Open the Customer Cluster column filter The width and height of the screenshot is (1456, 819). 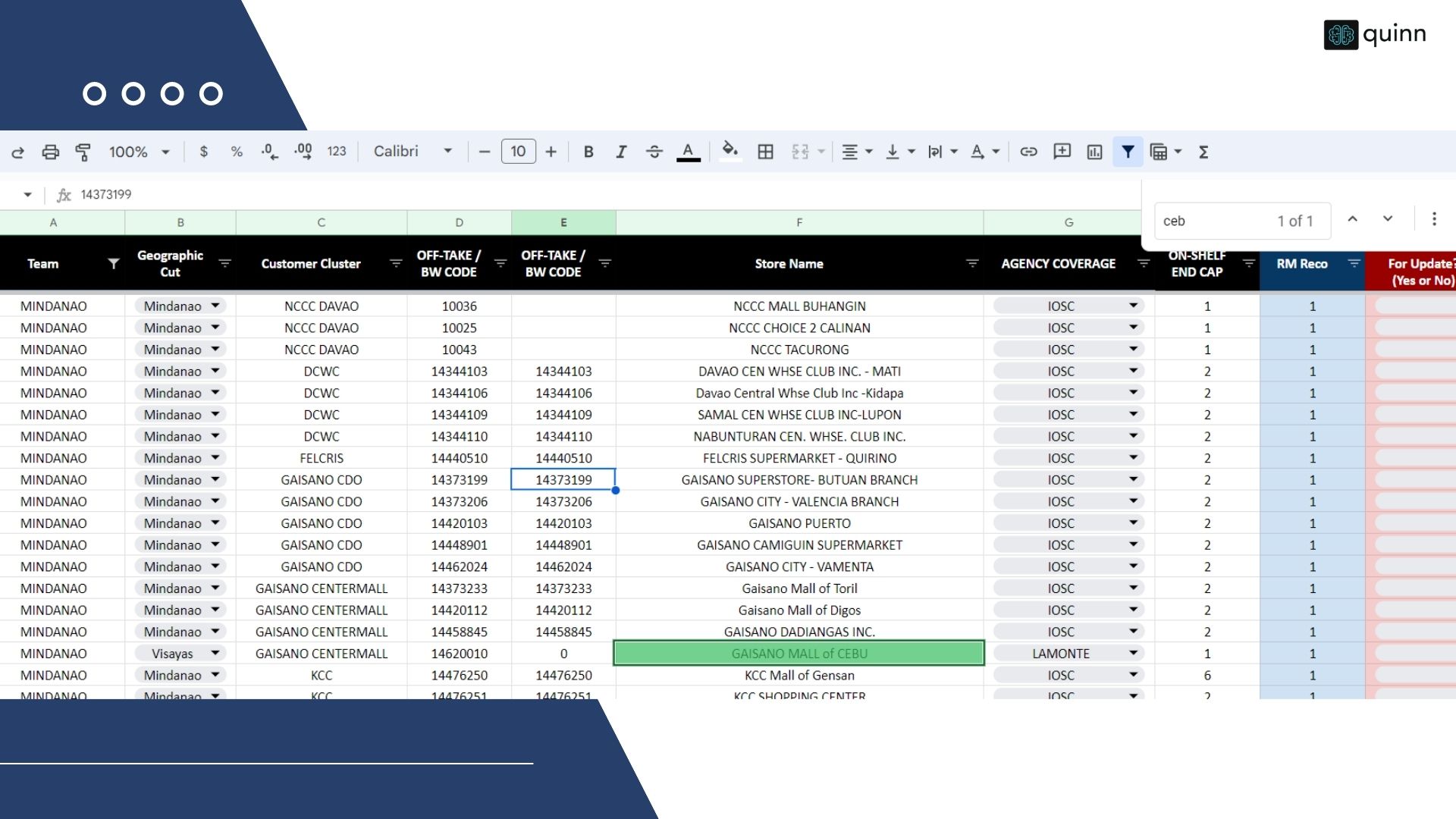[395, 263]
